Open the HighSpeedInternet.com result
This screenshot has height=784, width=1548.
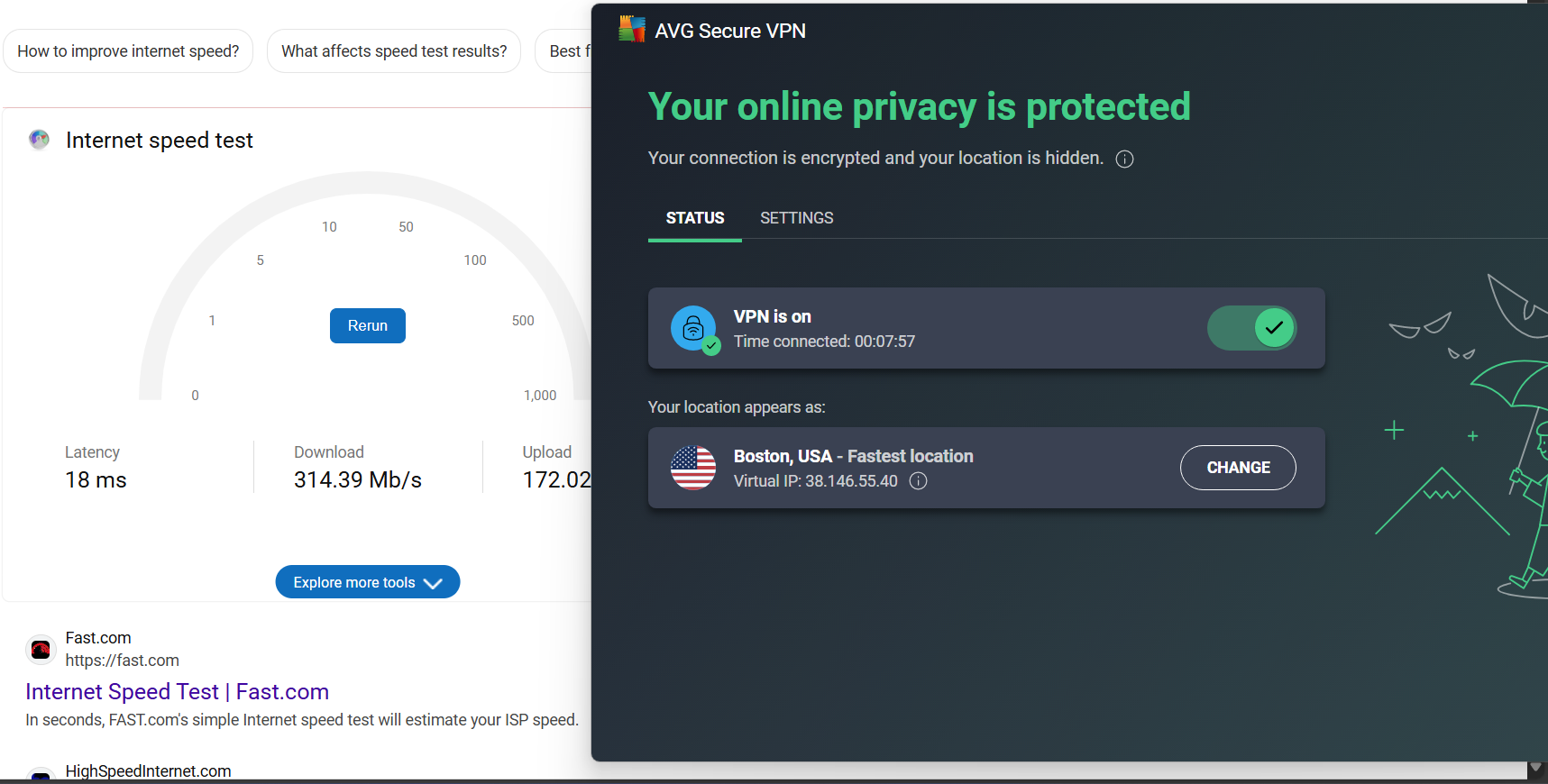[148, 771]
